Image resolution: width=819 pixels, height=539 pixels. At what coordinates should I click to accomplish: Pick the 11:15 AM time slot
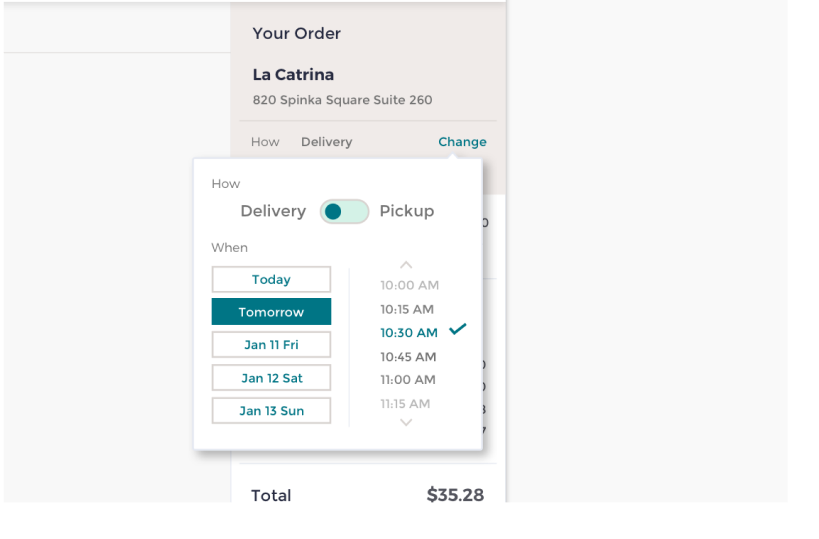click(x=405, y=404)
